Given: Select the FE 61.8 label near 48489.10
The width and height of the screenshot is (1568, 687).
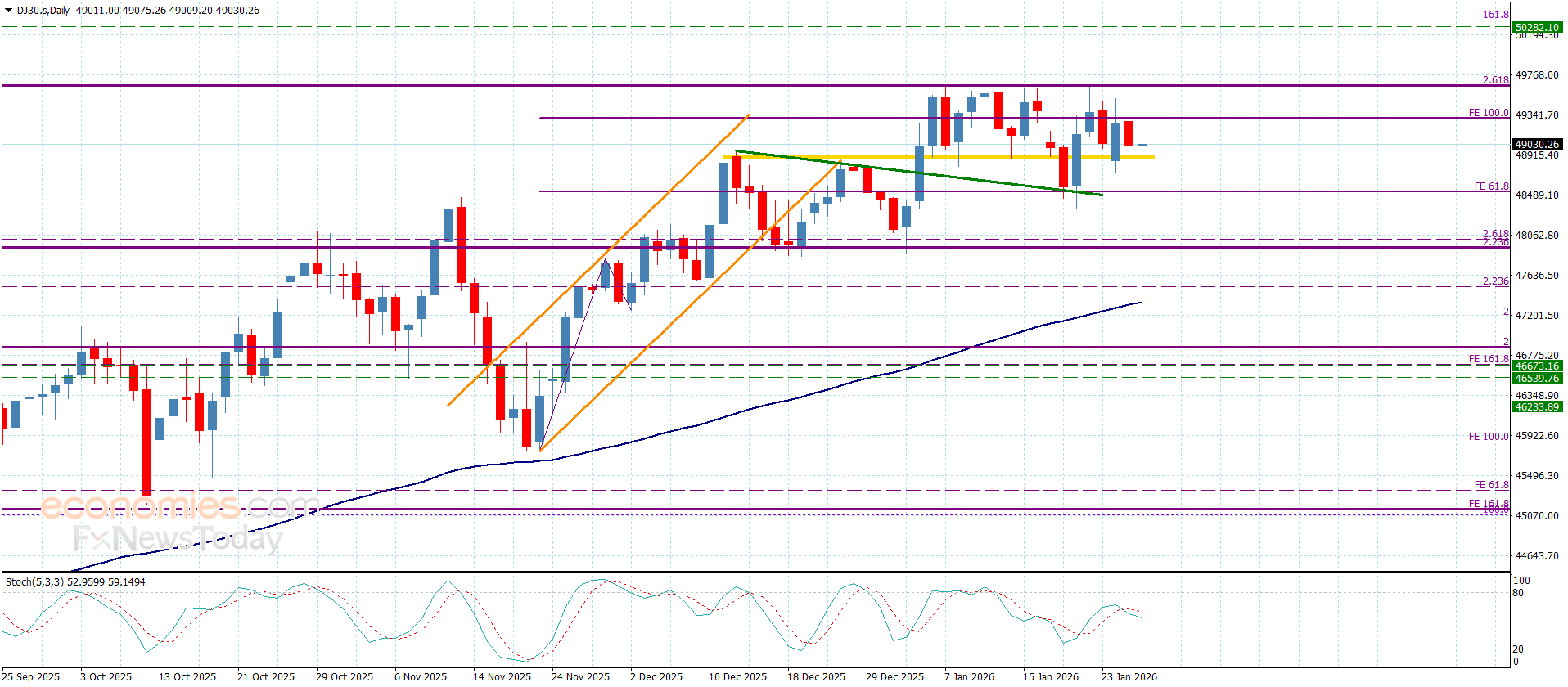Looking at the screenshot, I should (x=1491, y=186).
